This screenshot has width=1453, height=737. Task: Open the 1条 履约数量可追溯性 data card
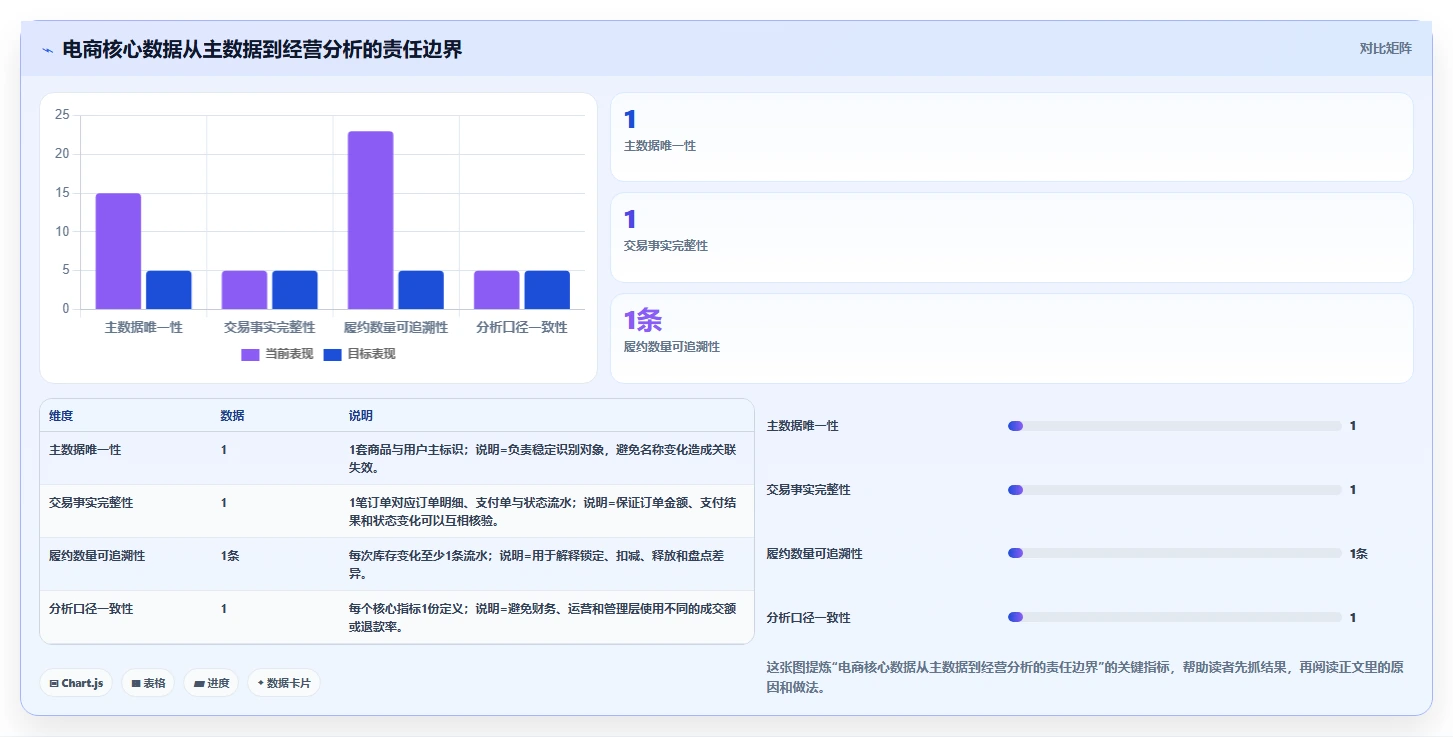pyautogui.click(x=1012, y=338)
